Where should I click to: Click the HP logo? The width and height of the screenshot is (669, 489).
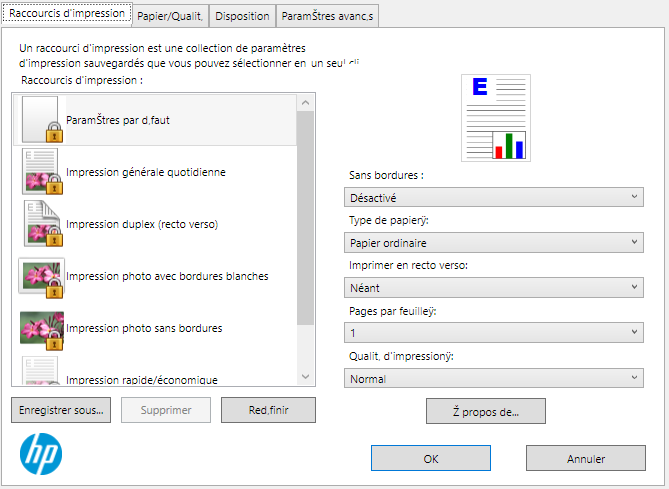pyautogui.click(x=41, y=453)
